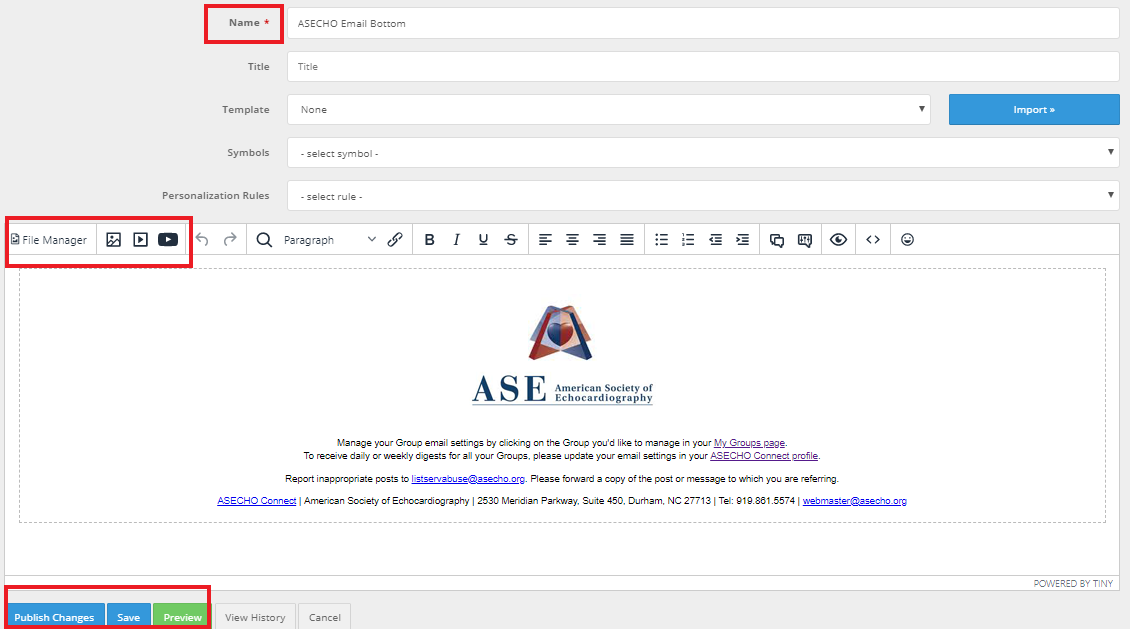The image size is (1130, 629).
Task: Click the Name input field
Action: 703,23
